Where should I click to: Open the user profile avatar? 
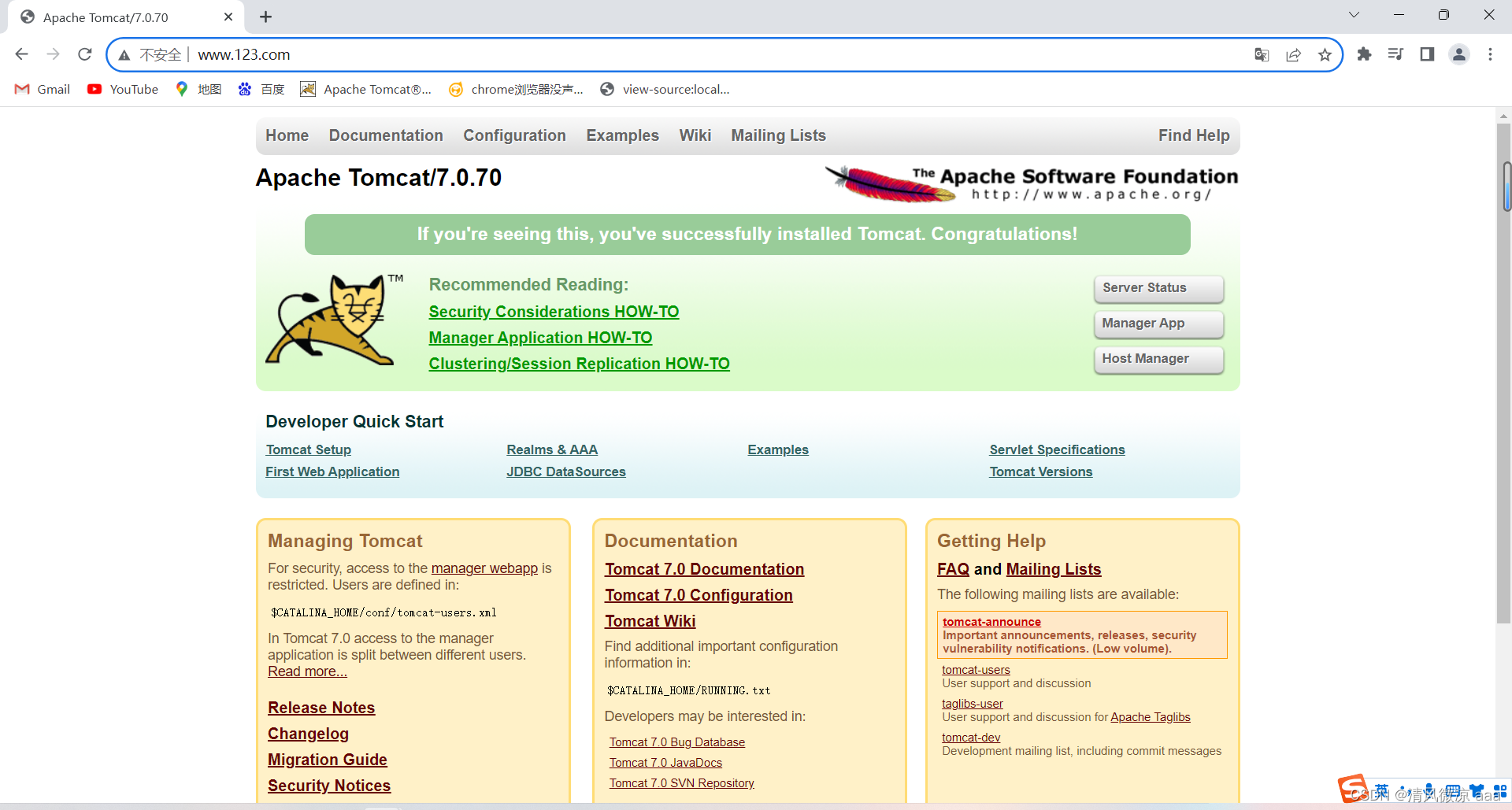tap(1459, 54)
